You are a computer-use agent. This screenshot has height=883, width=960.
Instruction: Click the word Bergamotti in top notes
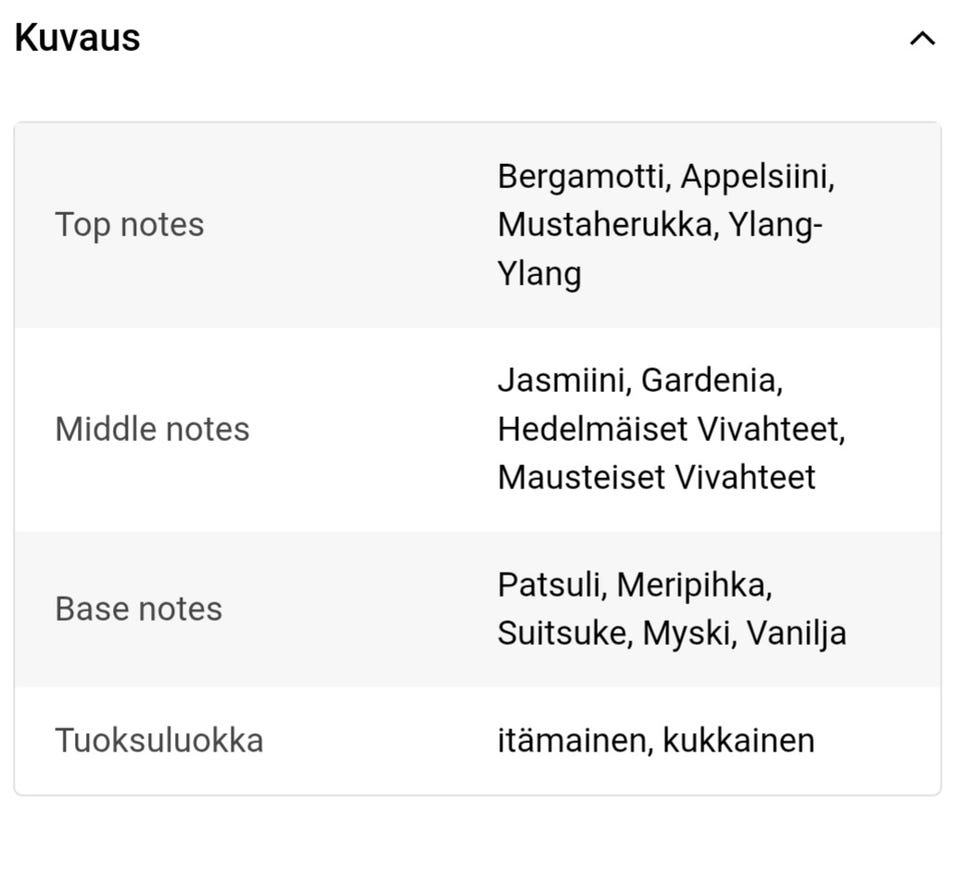point(583,177)
